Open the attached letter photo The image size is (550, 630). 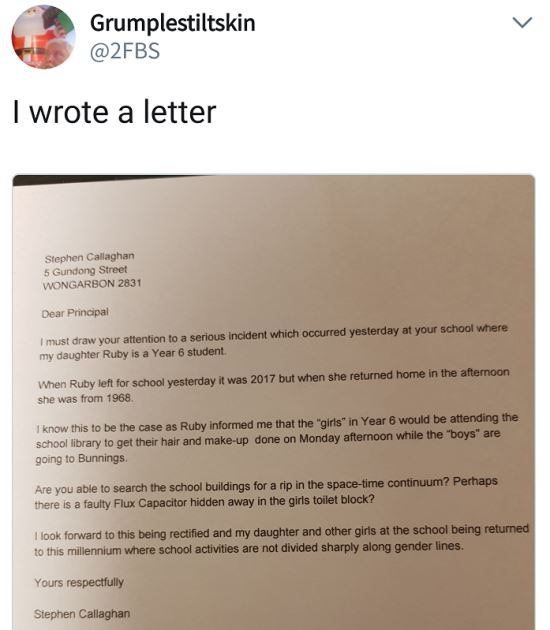pos(274,402)
